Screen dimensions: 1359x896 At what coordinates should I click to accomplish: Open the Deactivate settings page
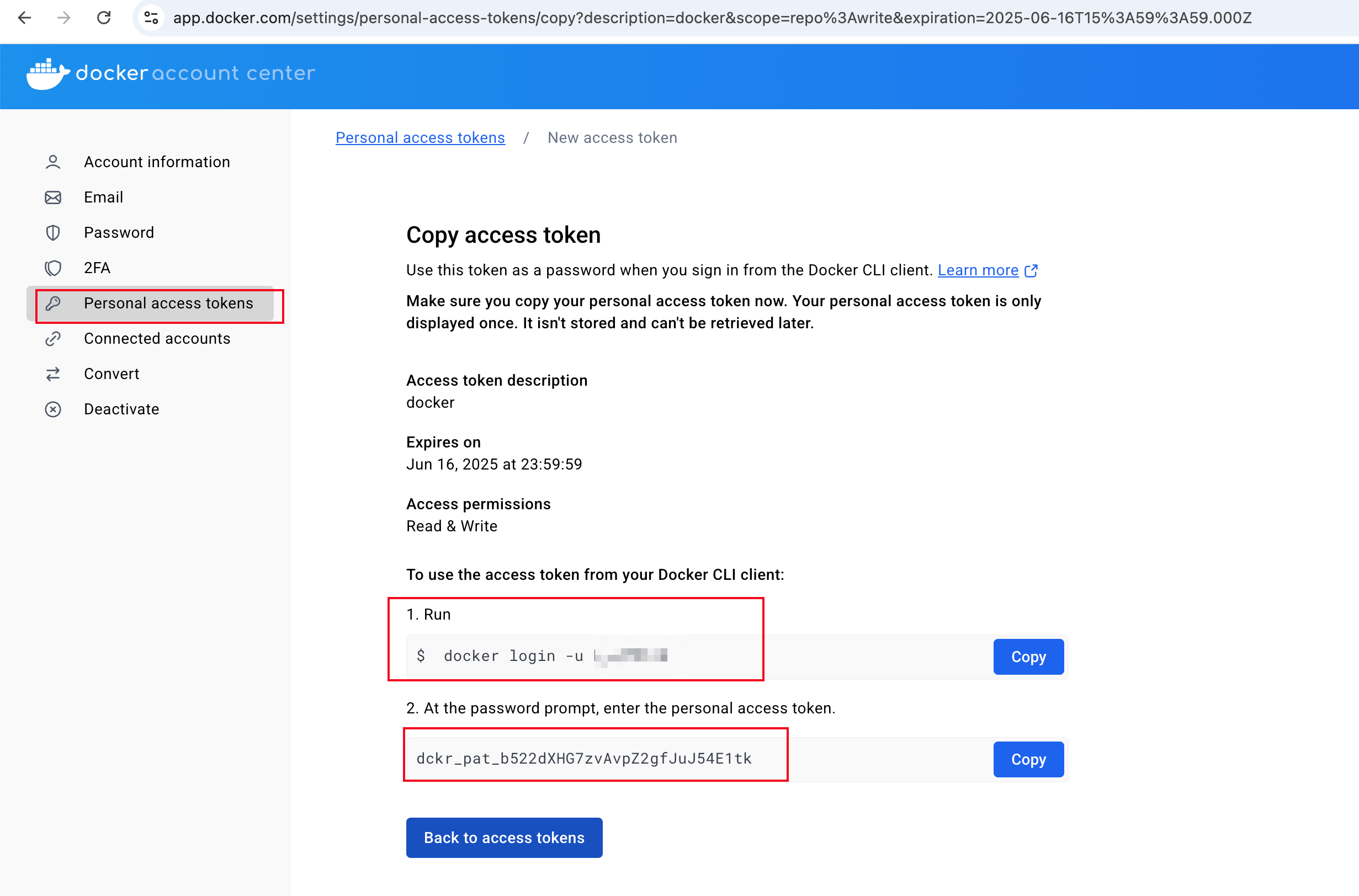pos(121,410)
